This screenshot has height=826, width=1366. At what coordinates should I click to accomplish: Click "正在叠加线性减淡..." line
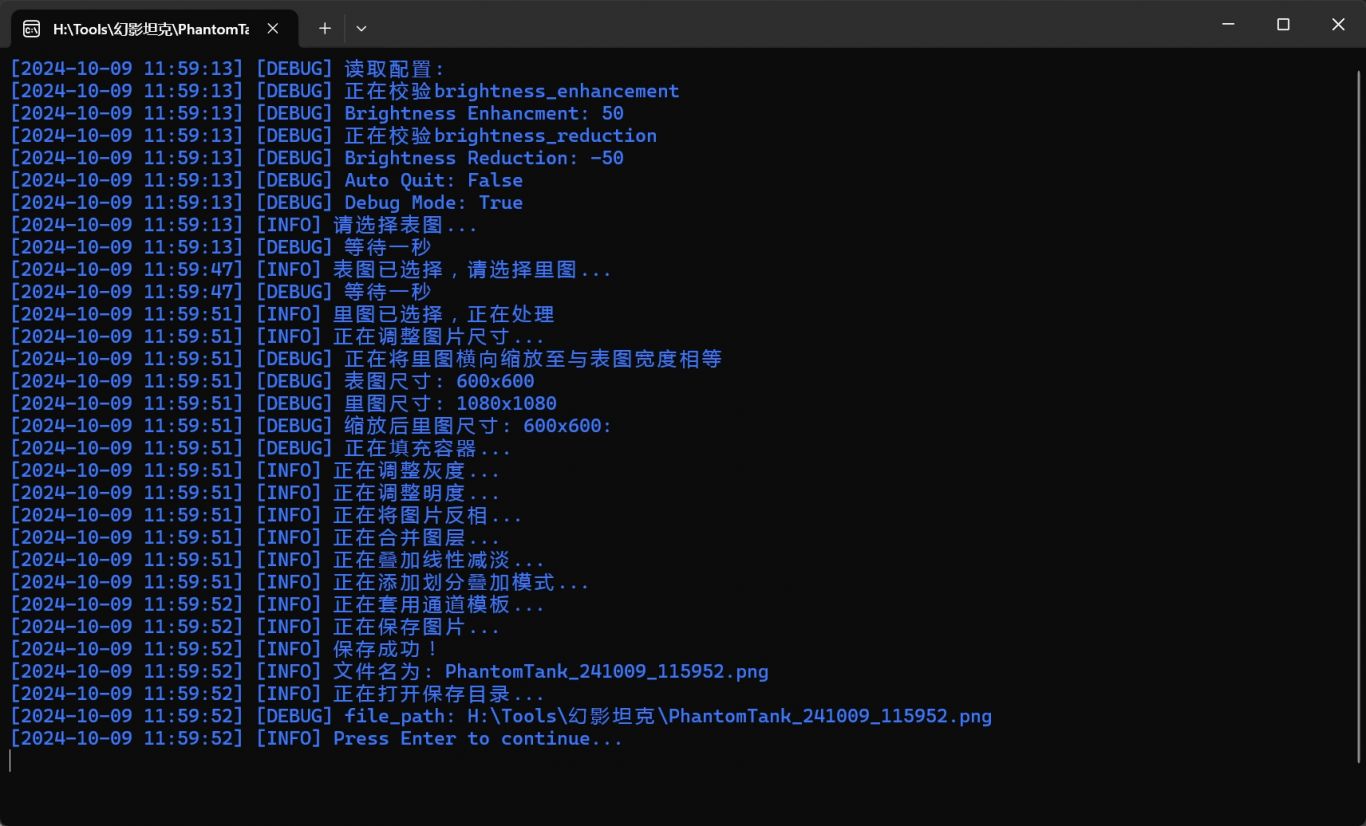coord(277,560)
